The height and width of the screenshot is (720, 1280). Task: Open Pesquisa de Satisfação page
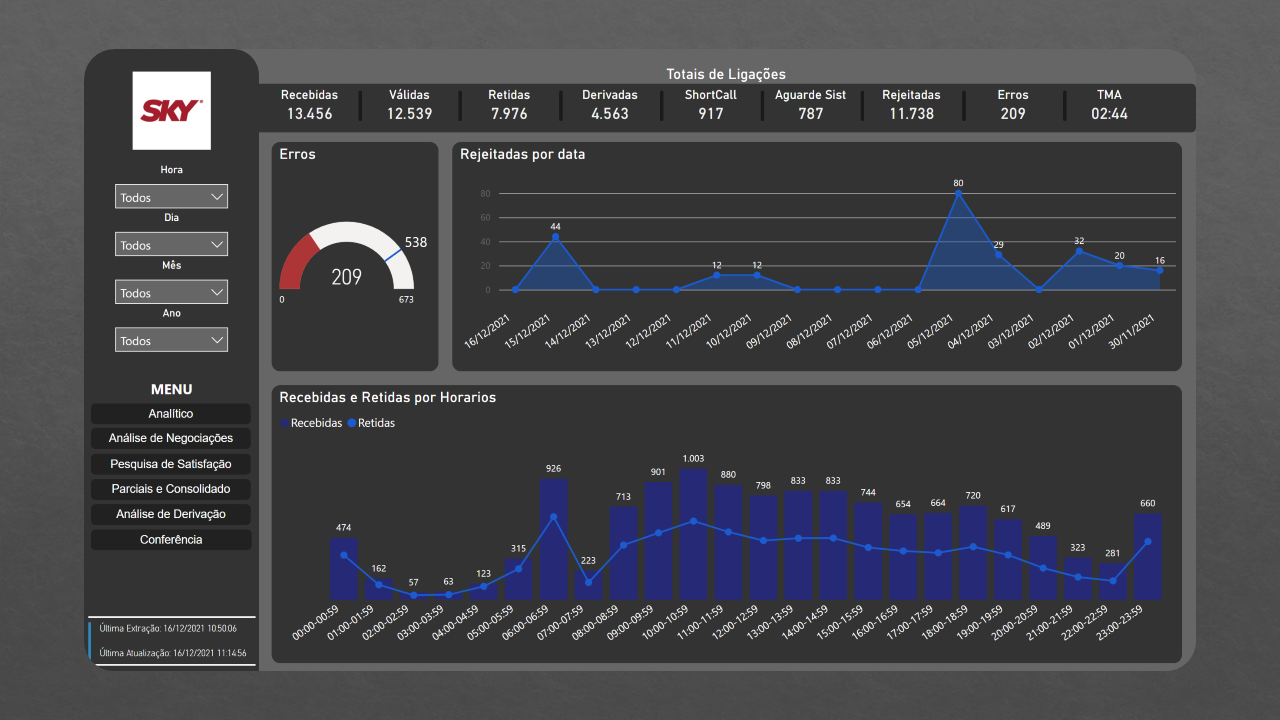click(171, 464)
